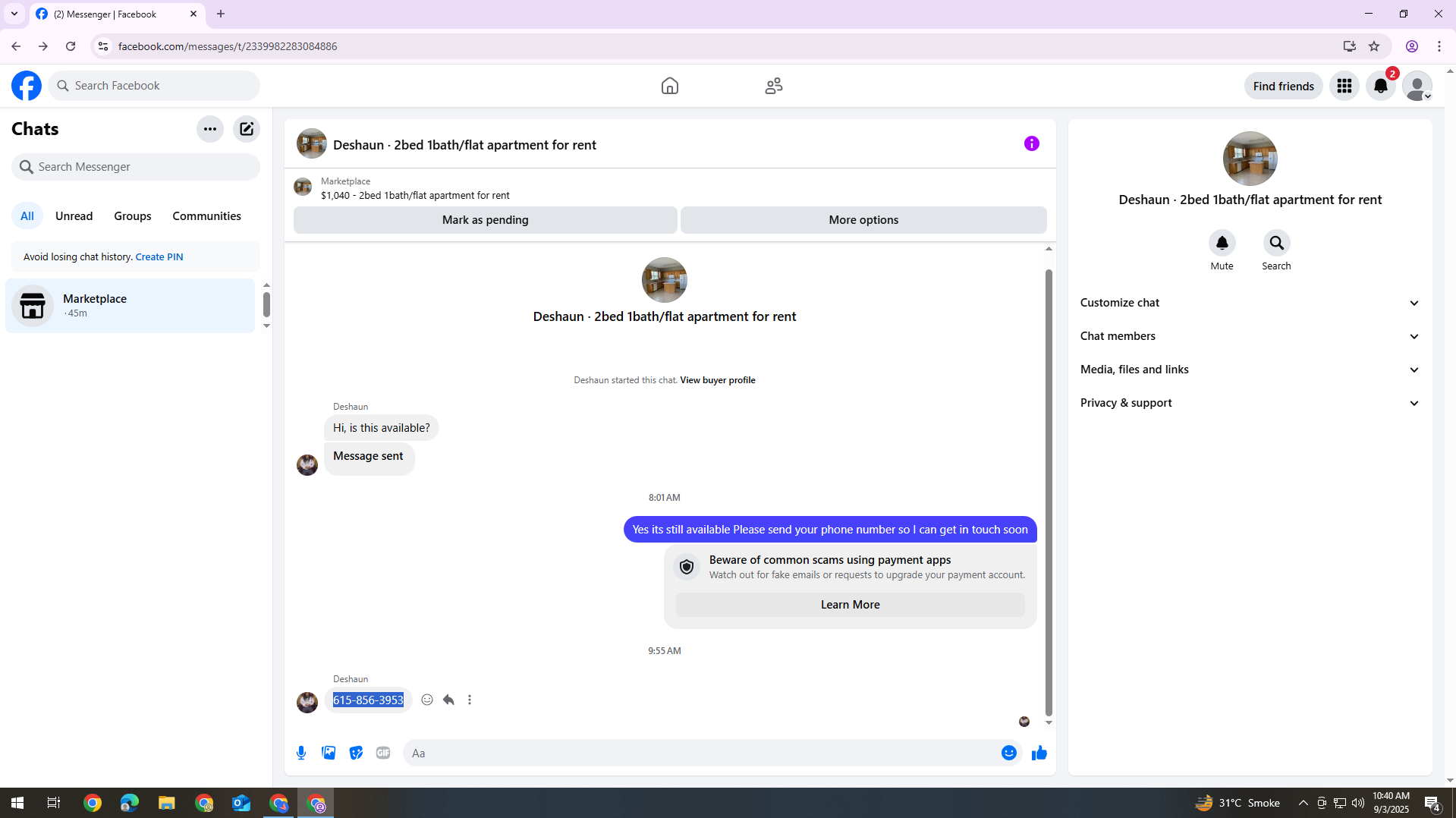Open the Facebook menu grid icon
1456x818 pixels.
[x=1344, y=86]
